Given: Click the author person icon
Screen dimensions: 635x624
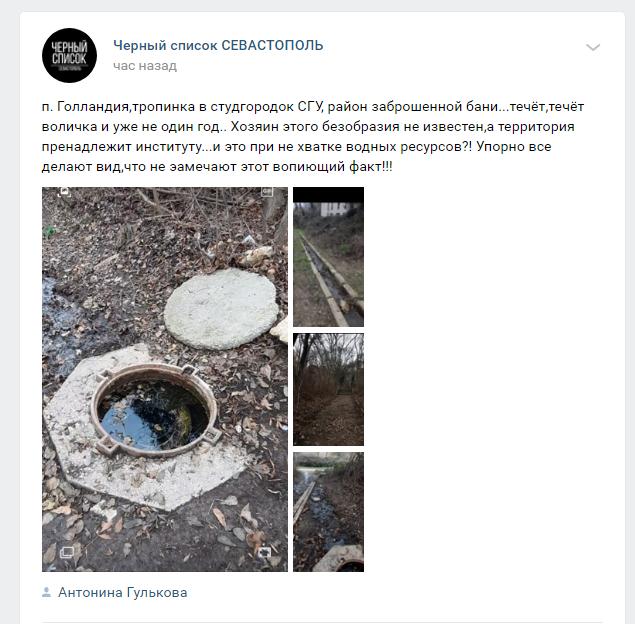Looking at the screenshot, I should click(x=47, y=592).
